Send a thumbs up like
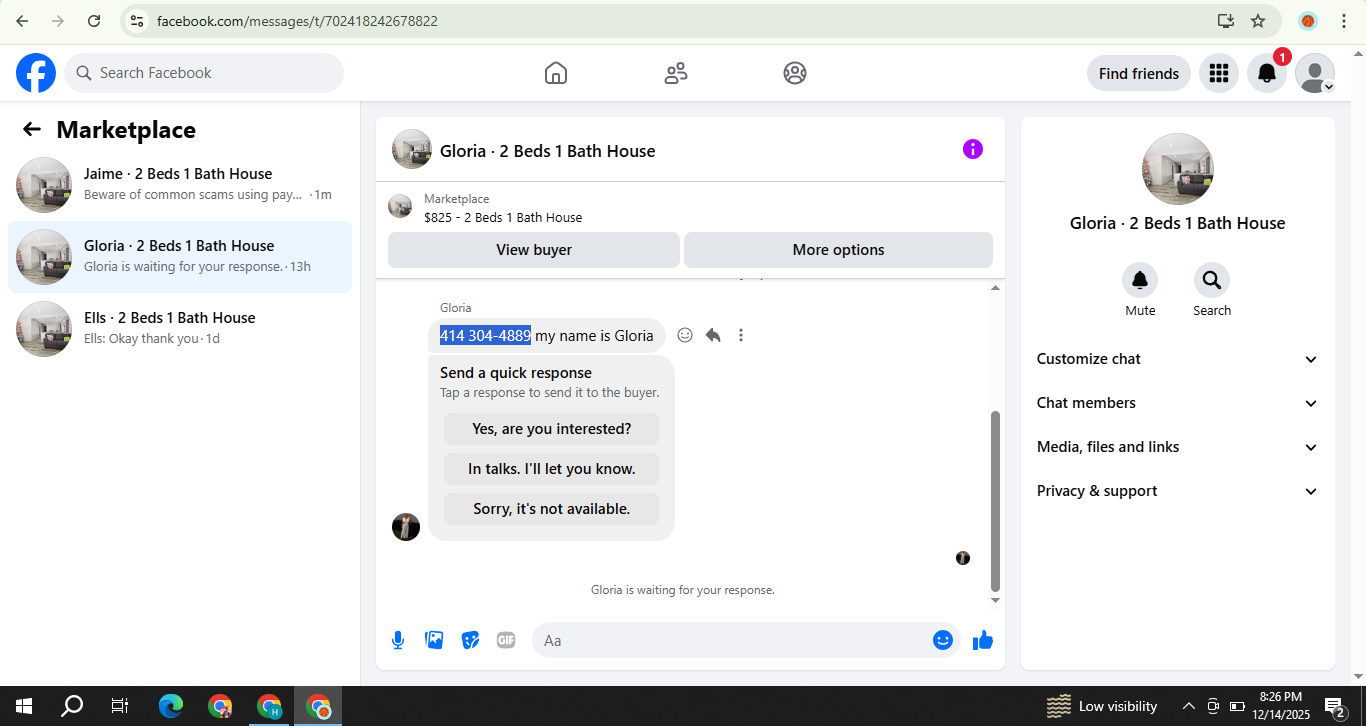 (983, 640)
